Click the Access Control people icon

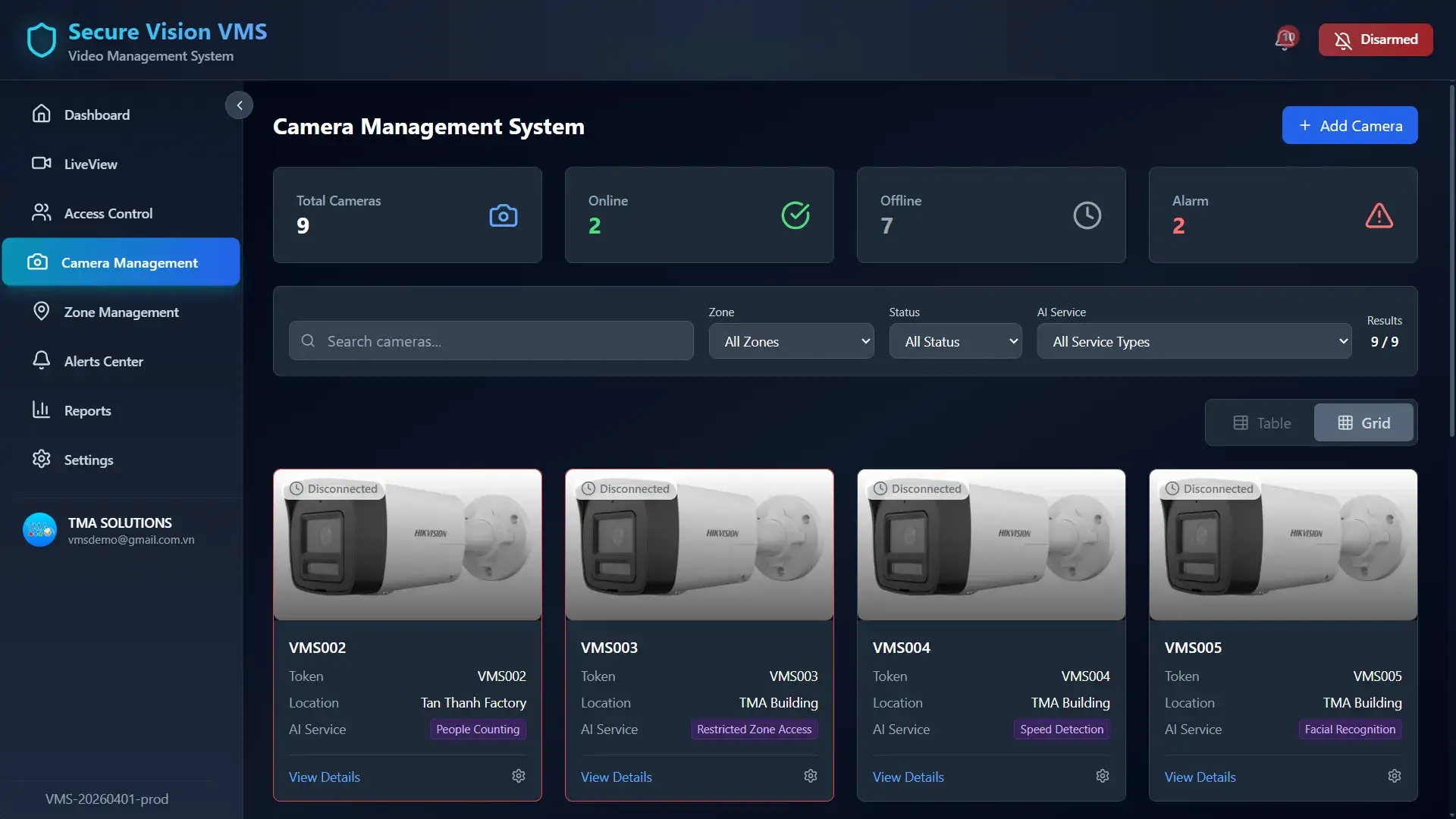tap(42, 212)
